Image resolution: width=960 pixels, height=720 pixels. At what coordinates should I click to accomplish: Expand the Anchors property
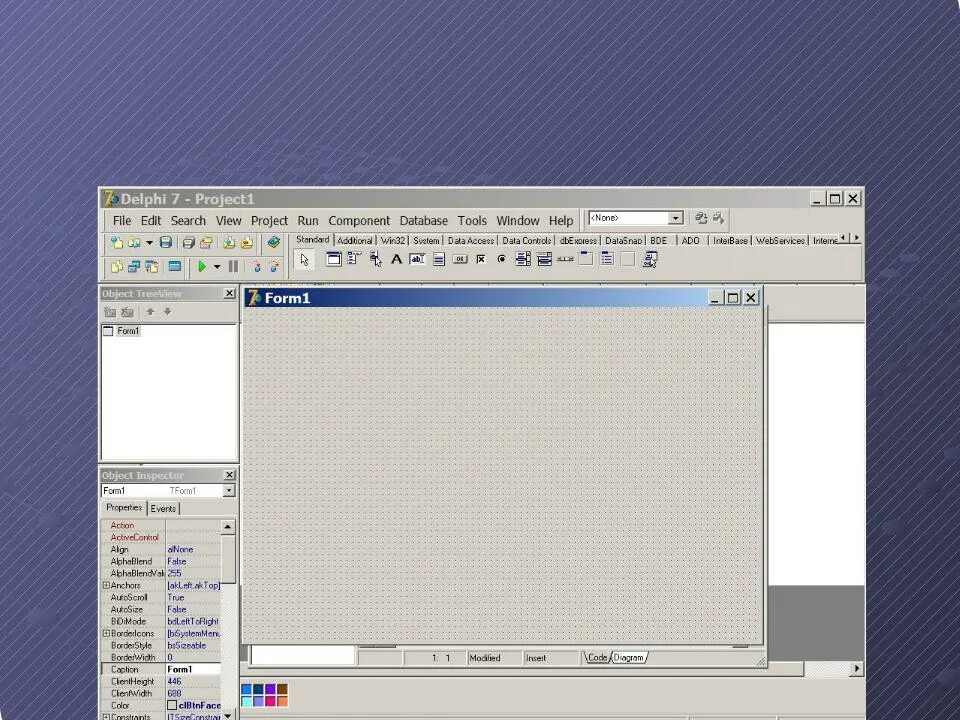tap(106, 585)
